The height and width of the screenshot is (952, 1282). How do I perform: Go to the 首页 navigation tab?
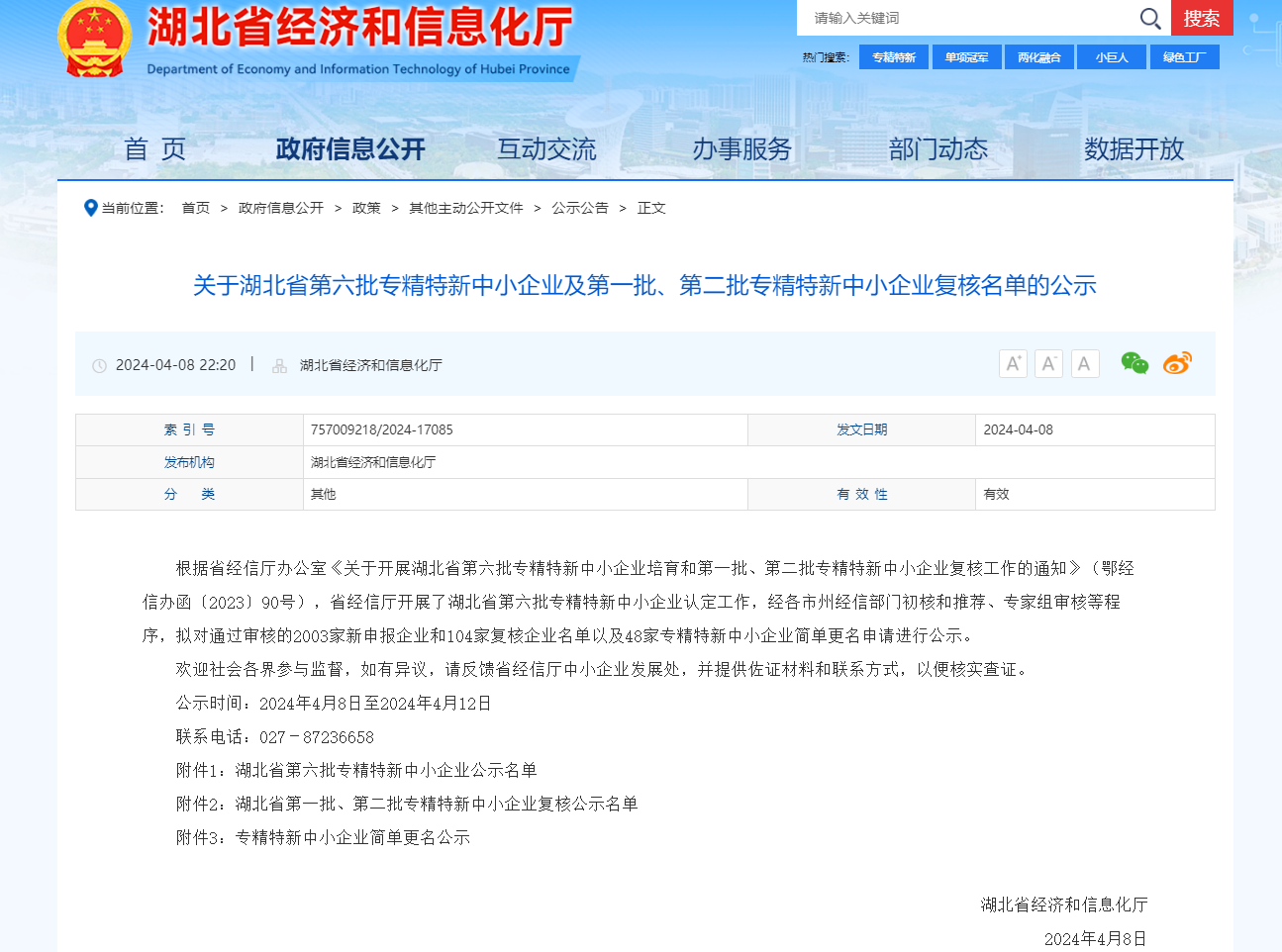(154, 149)
